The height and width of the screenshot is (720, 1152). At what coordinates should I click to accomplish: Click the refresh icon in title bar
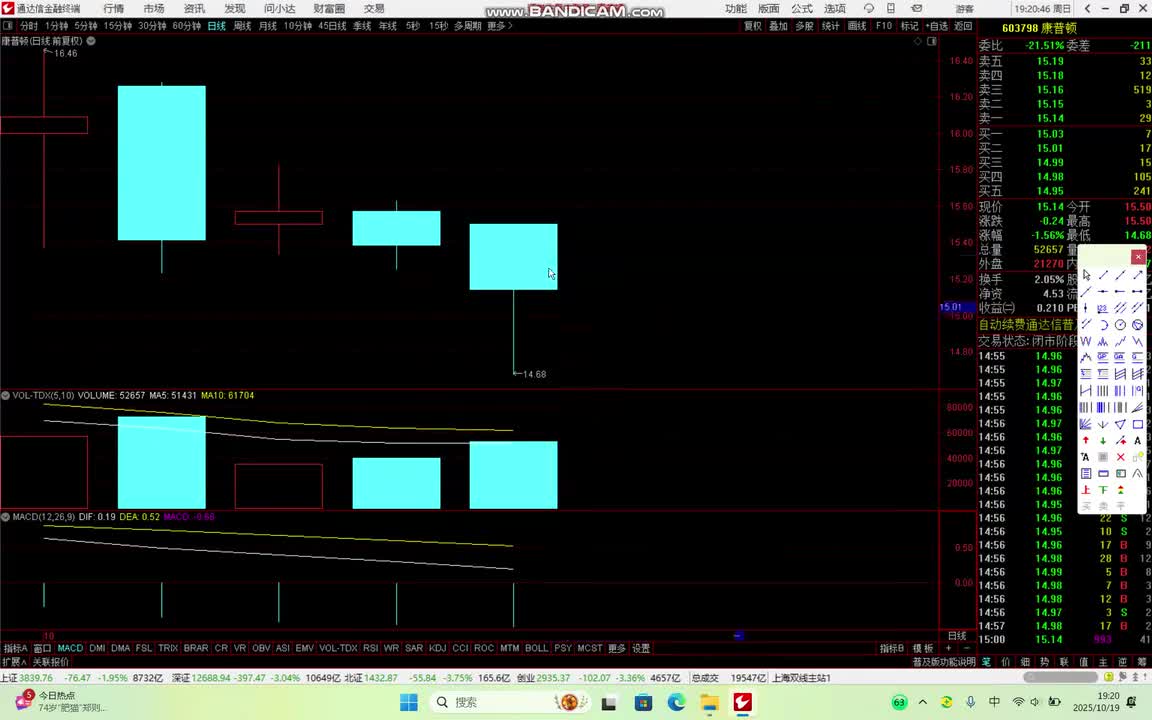coord(869,8)
